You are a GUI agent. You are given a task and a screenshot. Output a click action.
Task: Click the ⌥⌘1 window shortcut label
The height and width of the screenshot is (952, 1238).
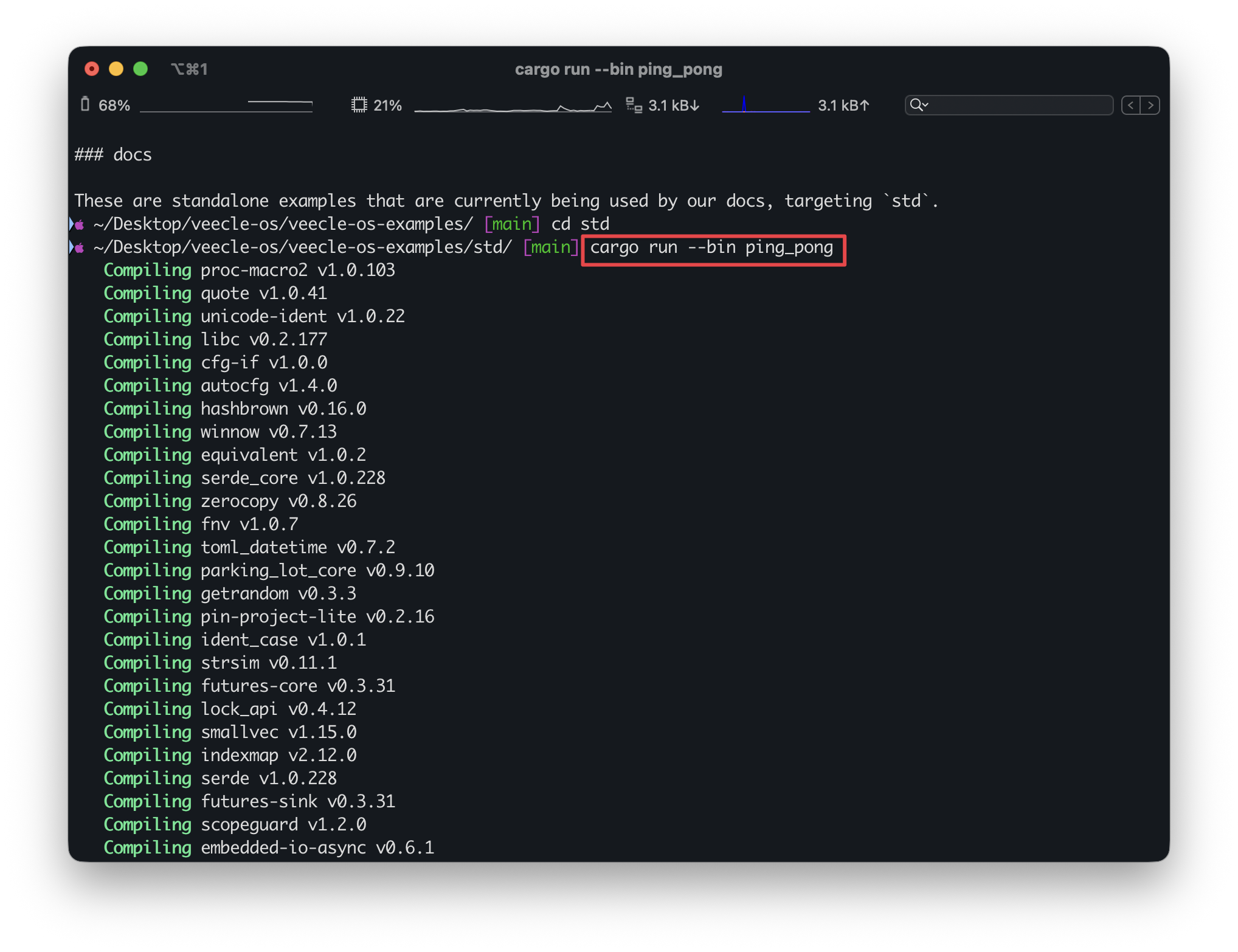coord(189,69)
